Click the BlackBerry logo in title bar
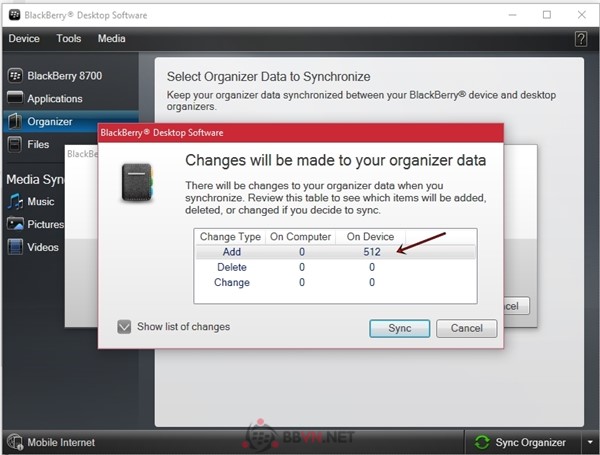600x455 pixels. tap(15, 15)
